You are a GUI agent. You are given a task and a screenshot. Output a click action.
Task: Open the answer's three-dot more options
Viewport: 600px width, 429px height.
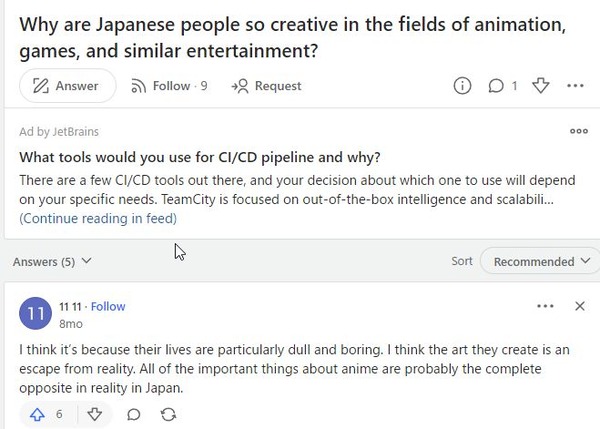coord(545,306)
